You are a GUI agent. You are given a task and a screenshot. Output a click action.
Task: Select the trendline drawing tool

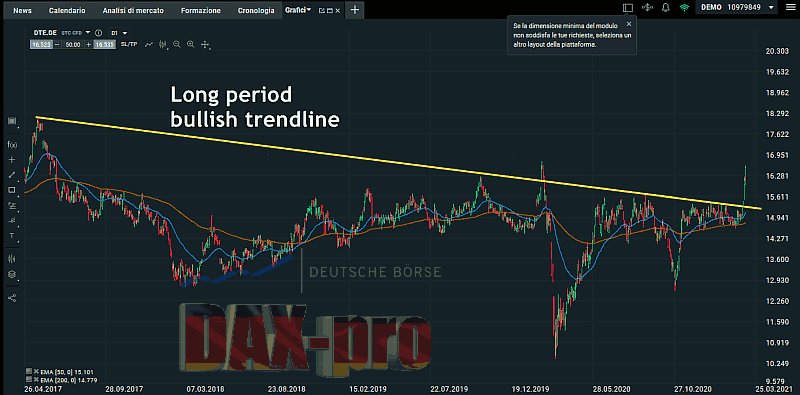click(x=12, y=175)
